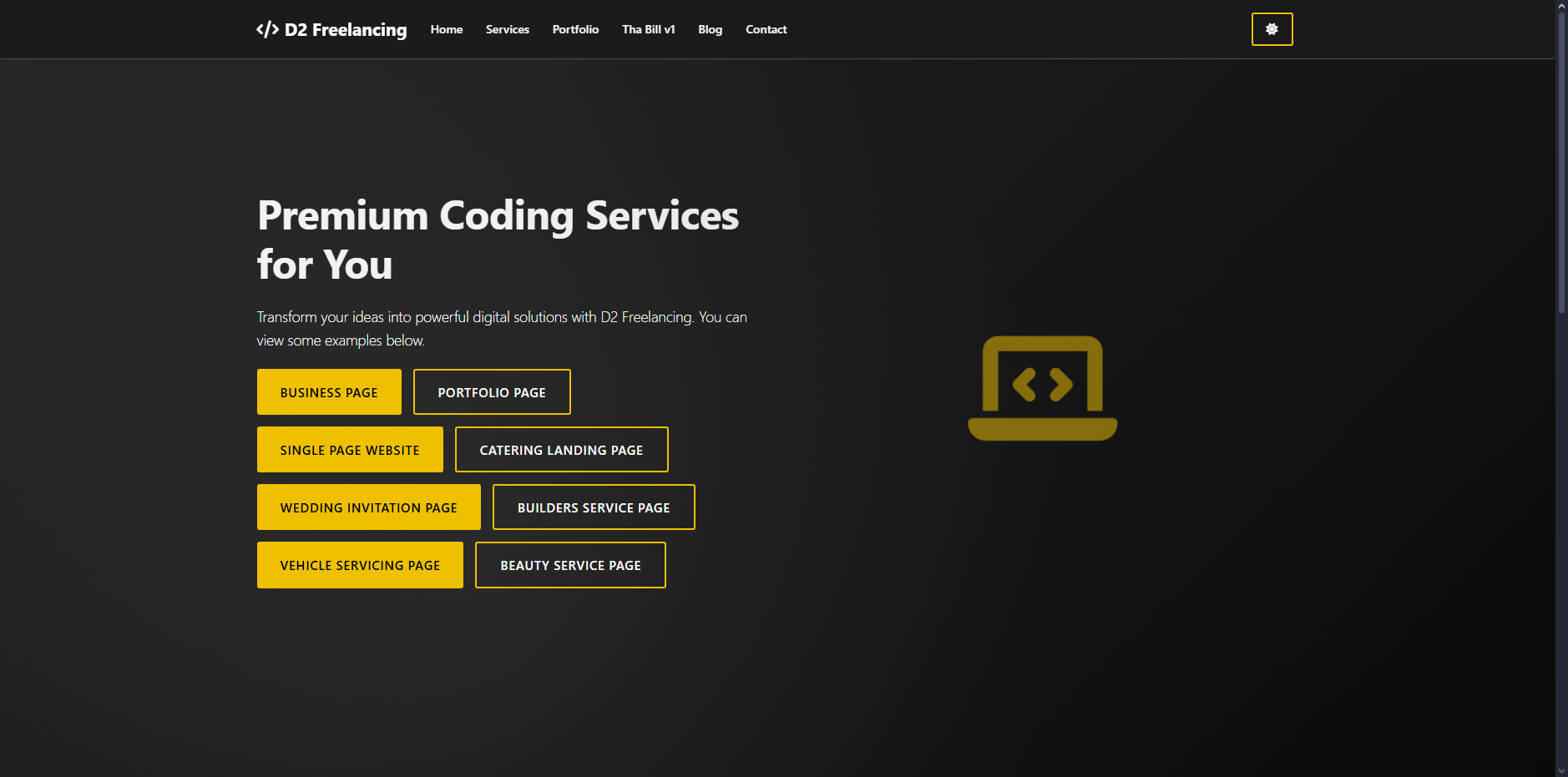The image size is (1568, 777).
Task: Open the Home nav link
Action: click(447, 29)
